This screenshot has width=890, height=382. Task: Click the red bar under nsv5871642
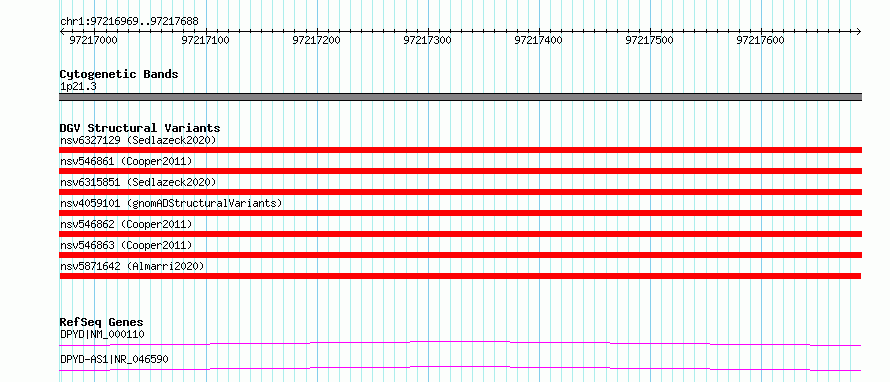460,276
